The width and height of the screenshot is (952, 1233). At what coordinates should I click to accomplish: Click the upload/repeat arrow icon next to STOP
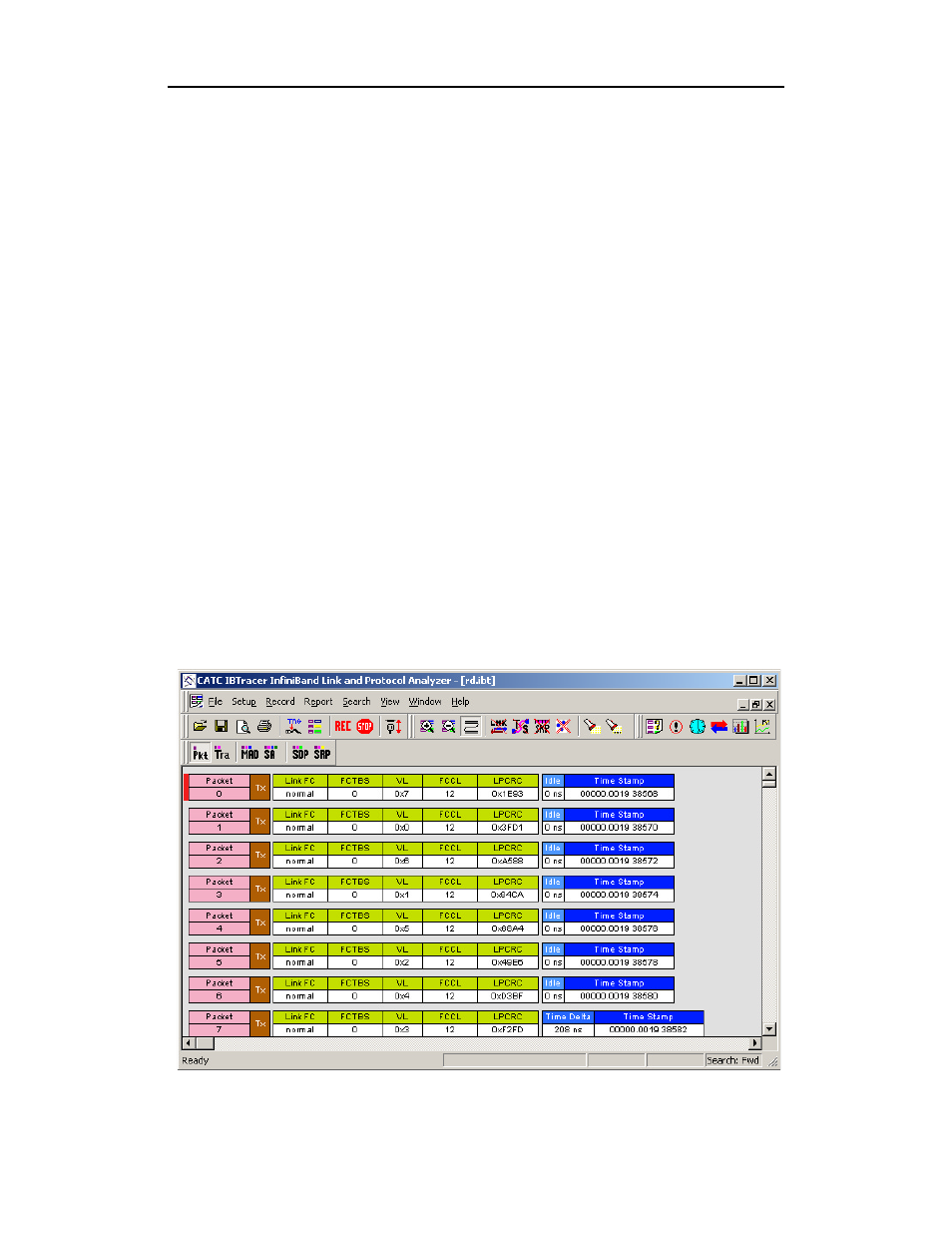(x=394, y=727)
